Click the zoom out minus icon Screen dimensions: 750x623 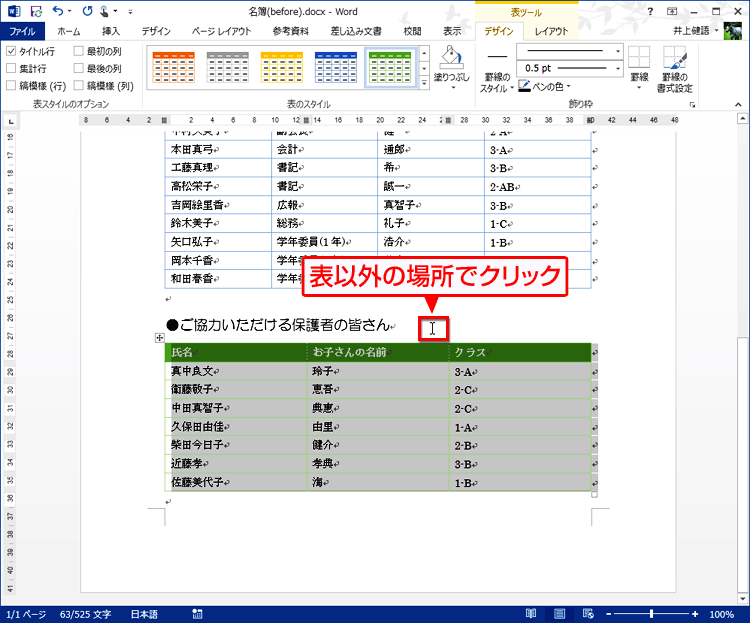[x=608, y=614]
